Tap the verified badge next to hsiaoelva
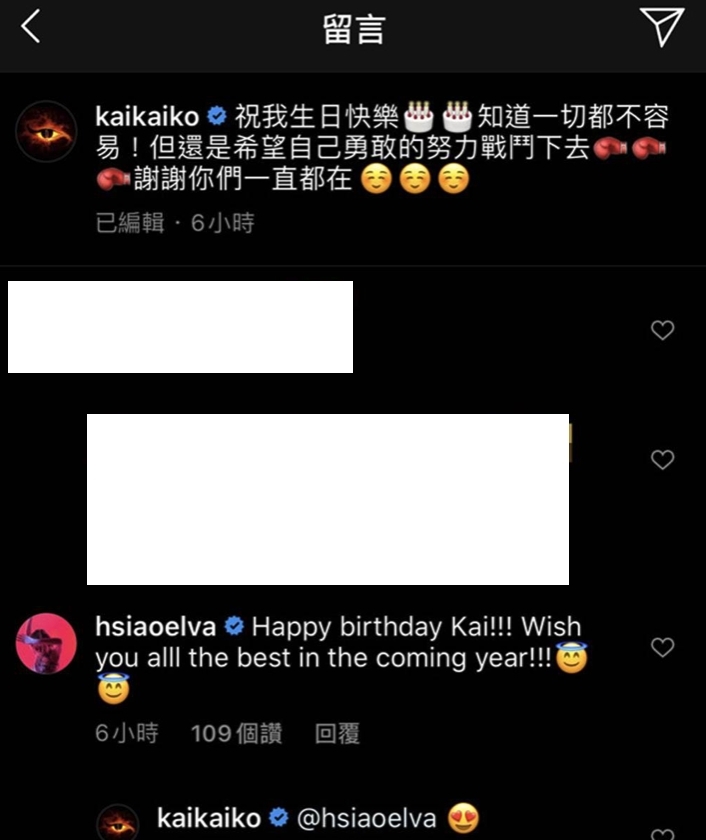Screen dimensions: 706x840 tap(234, 626)
